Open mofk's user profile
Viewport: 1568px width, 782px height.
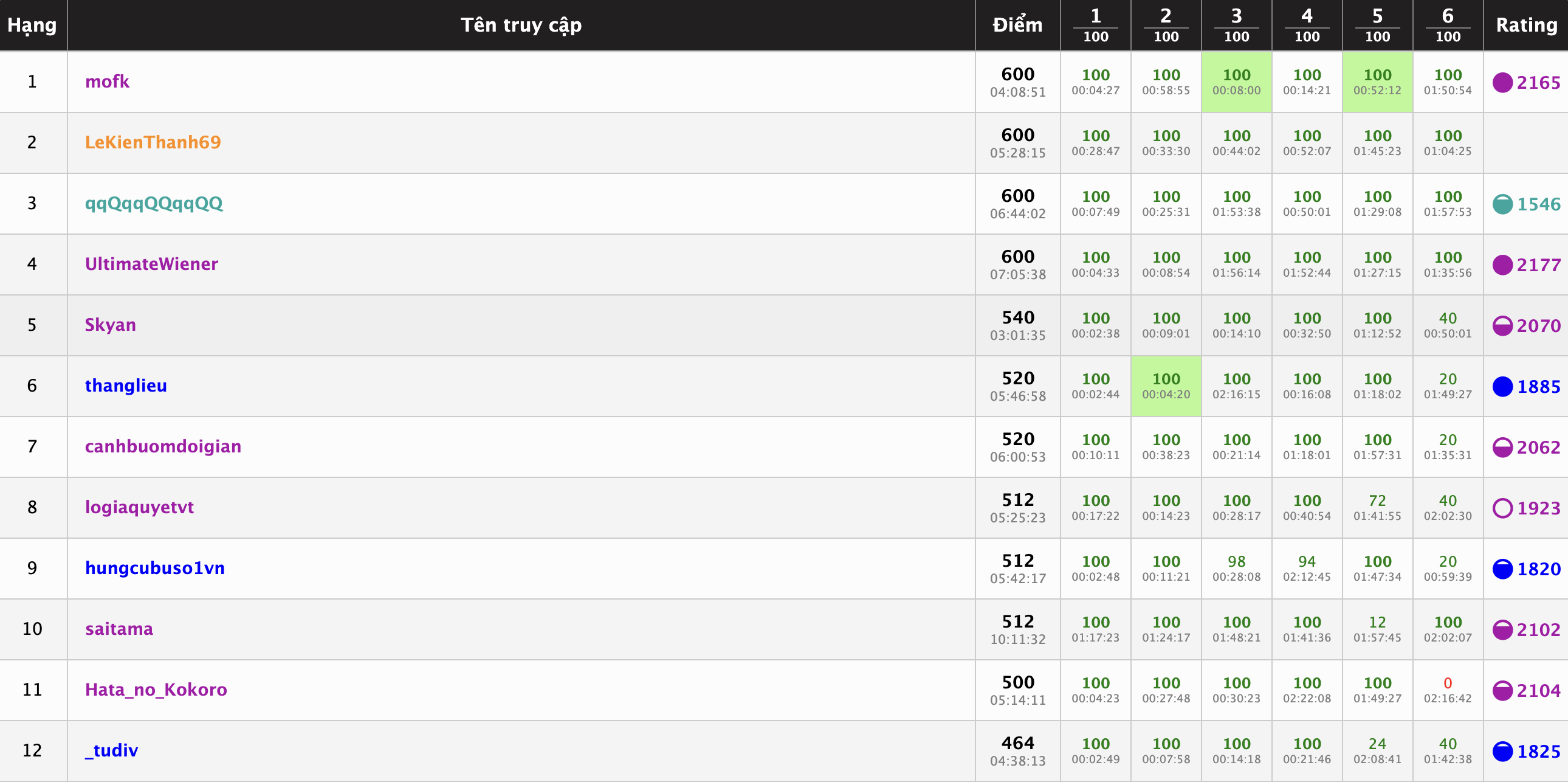[107, 81]
